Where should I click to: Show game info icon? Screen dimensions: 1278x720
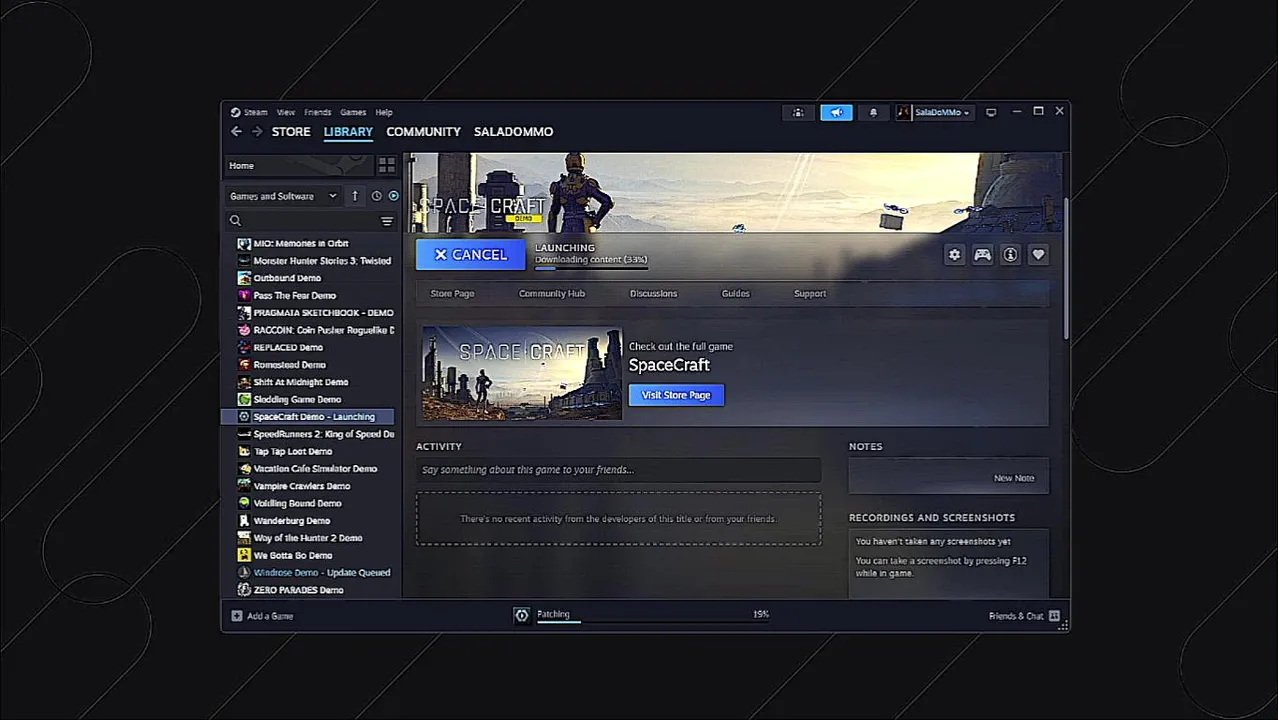click(1010, 255)
